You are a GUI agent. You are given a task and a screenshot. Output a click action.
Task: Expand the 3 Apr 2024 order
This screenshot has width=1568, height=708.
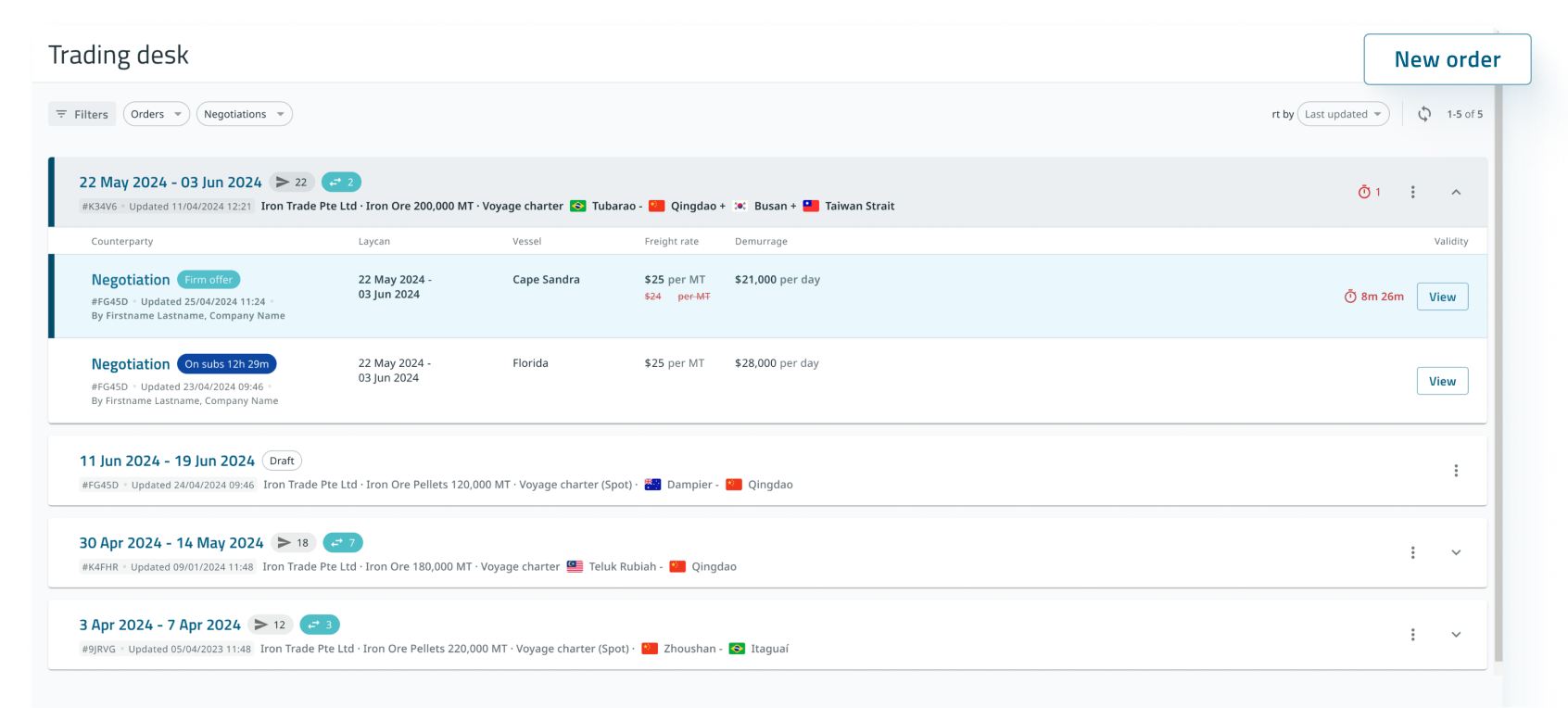coord(1456,635)
